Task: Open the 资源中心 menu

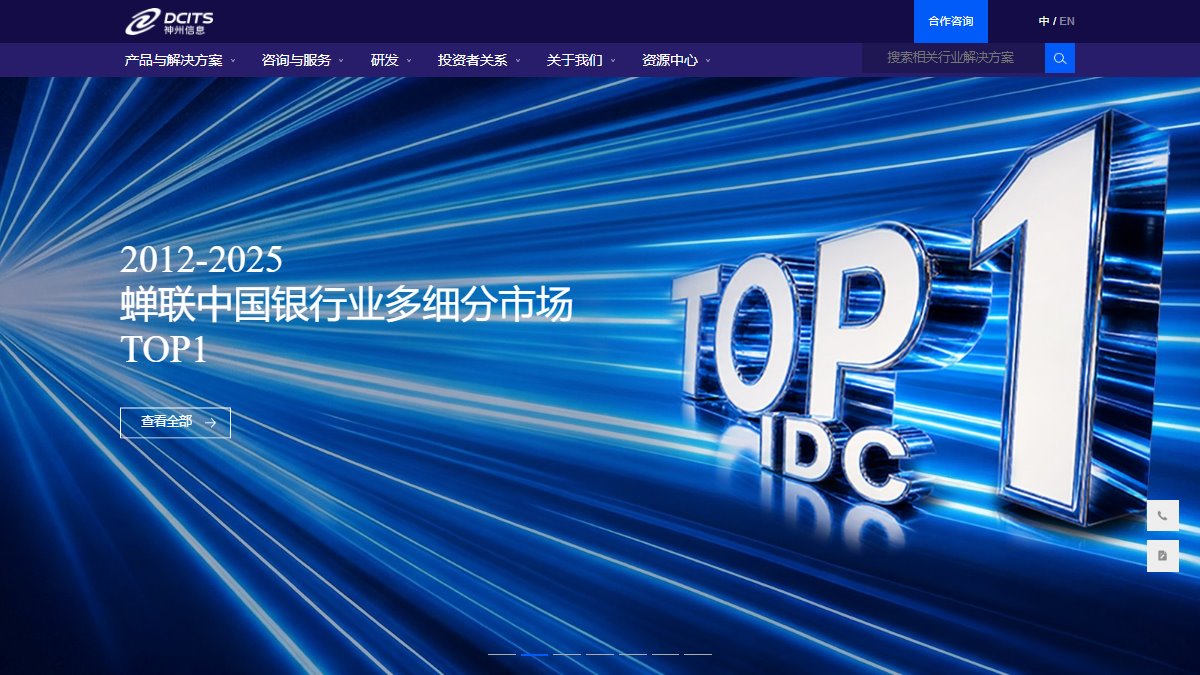Action: coord(676,60)
